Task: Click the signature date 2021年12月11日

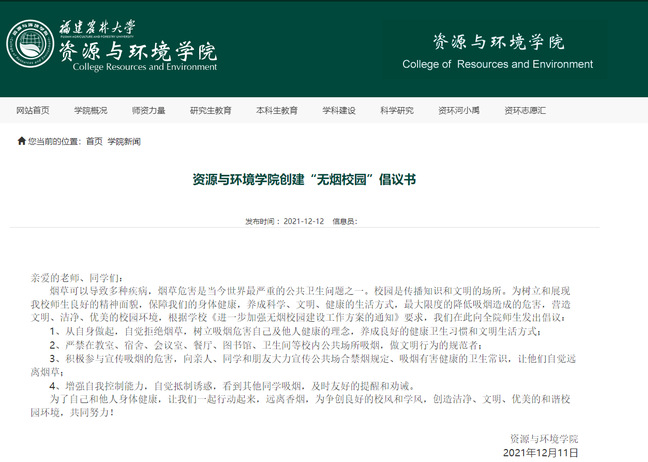Action: (540, 453)
